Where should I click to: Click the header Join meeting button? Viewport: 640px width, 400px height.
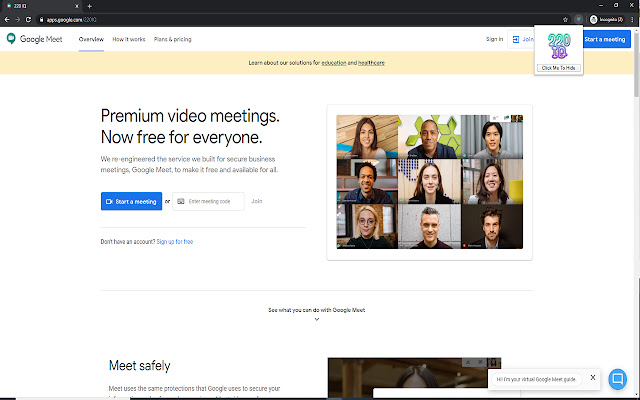(521, 39)
